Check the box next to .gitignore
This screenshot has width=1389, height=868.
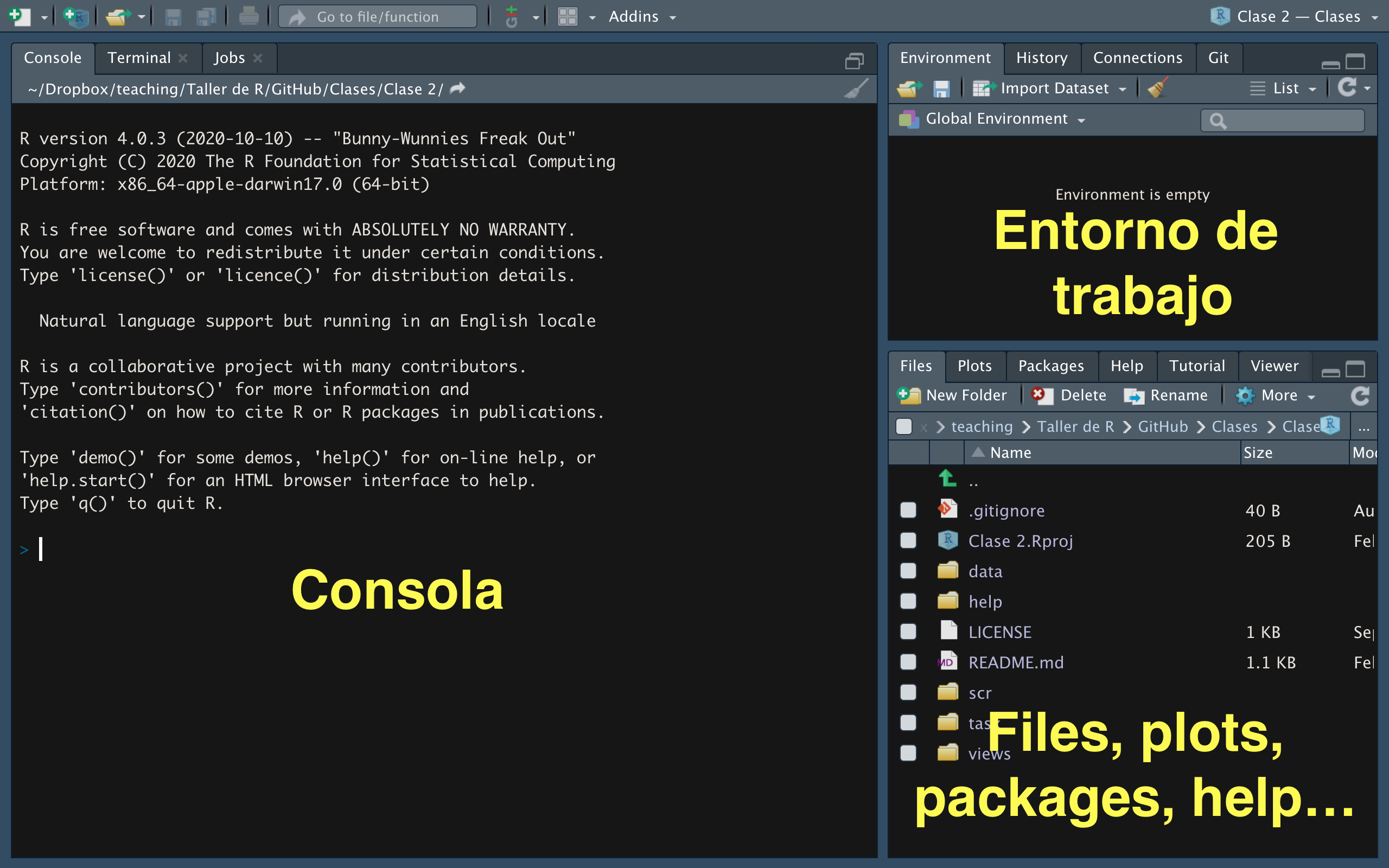coord(908,510)
